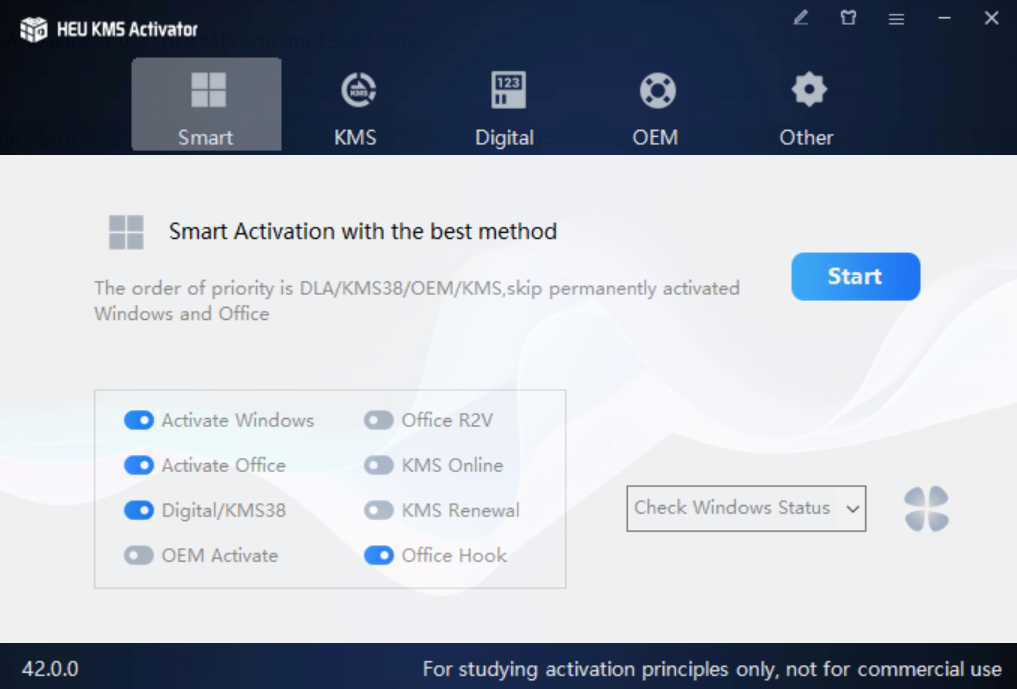The image size is (1017, 689).
Task: Click the priority order description text
Action: [417, 301]
